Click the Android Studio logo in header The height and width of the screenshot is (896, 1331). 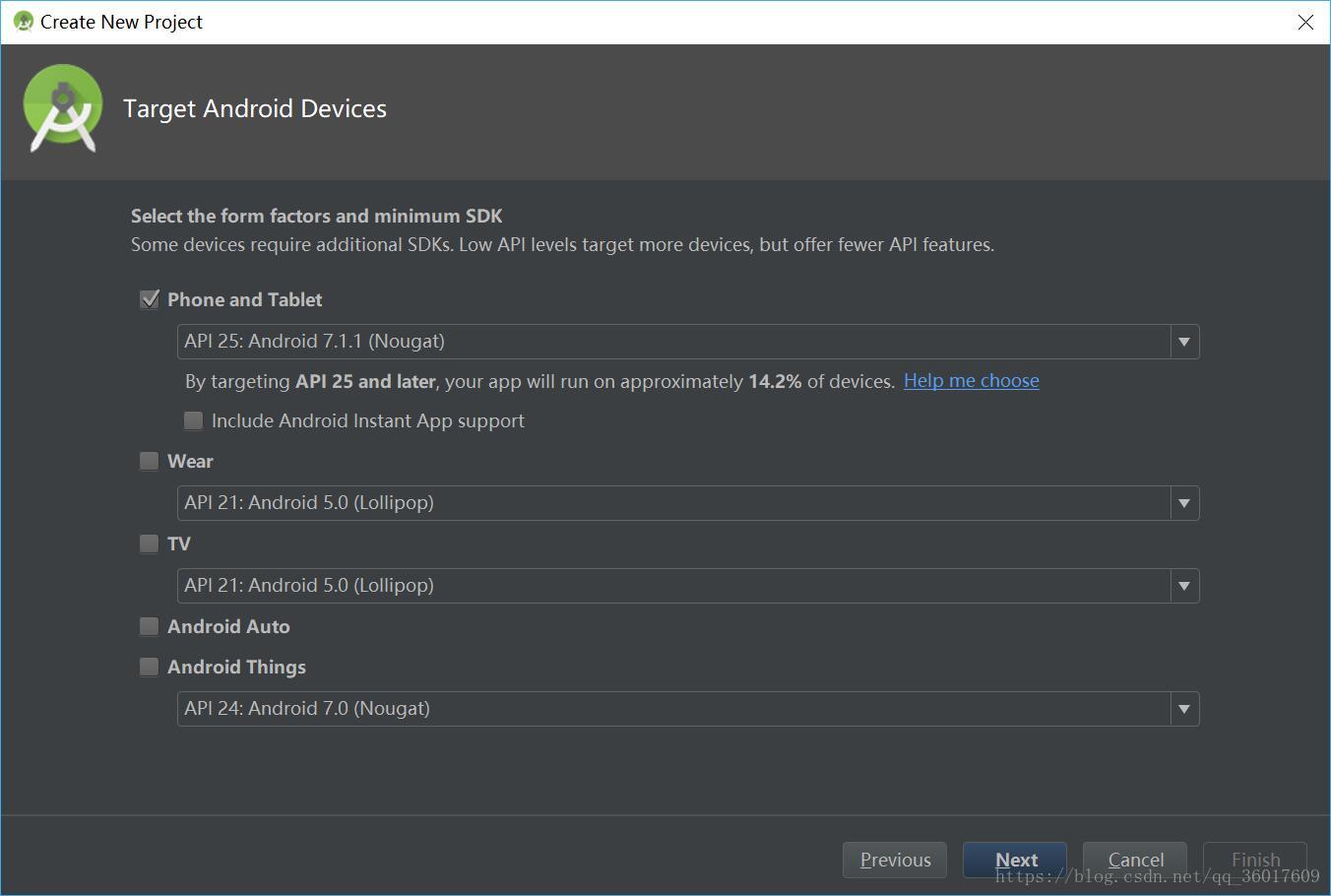click(x=63, y=108)
